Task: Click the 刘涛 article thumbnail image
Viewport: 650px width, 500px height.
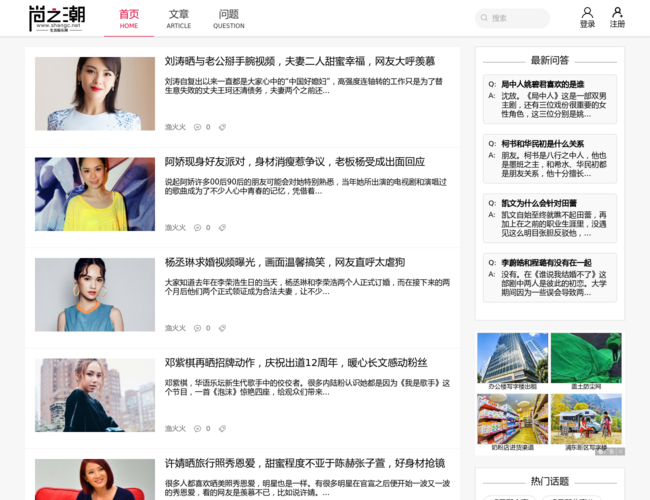Action: pyautogui.click(x=95, y=94)
